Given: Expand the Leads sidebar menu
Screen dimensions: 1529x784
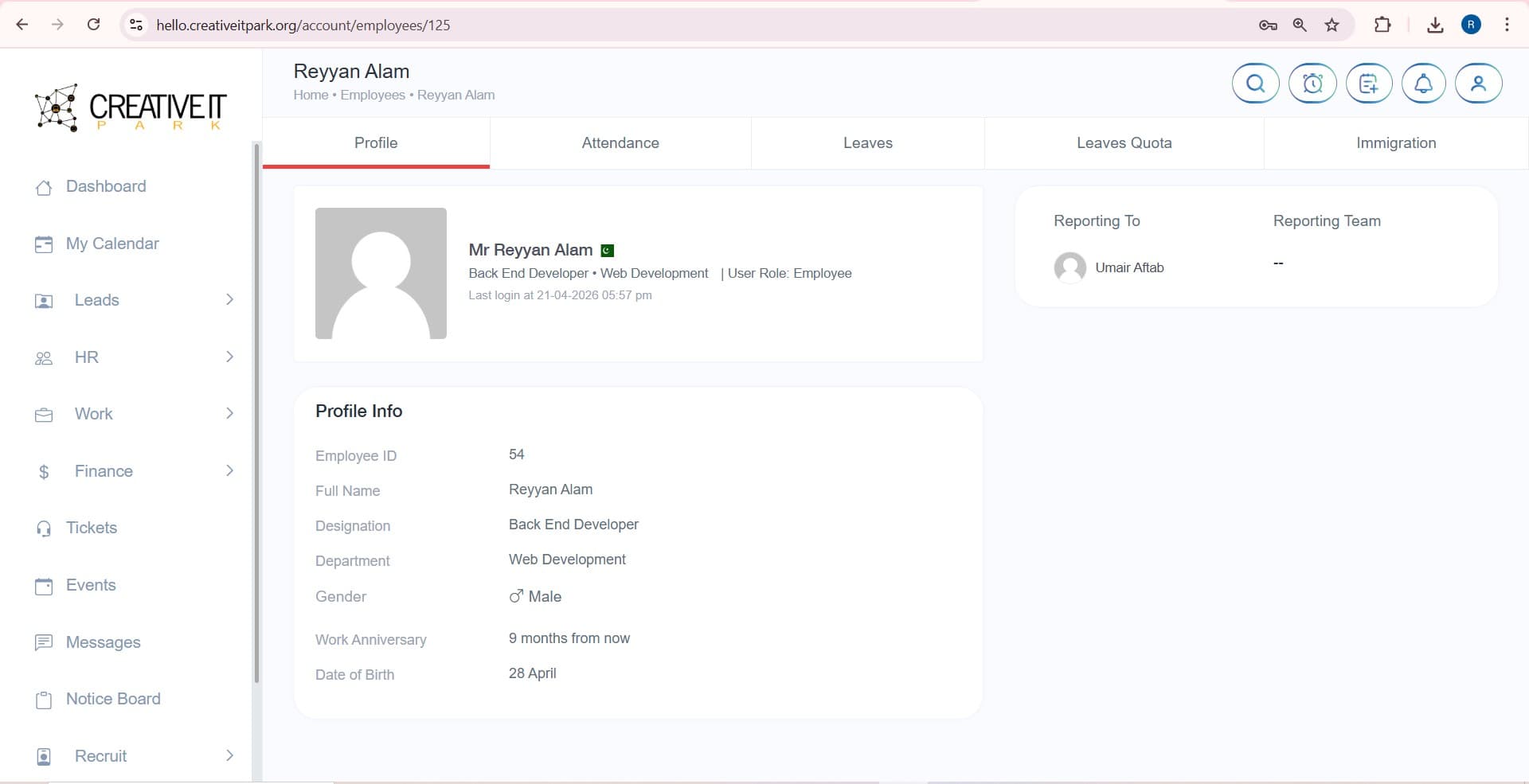Looking at the screenshot, I should tap(96, 300).
